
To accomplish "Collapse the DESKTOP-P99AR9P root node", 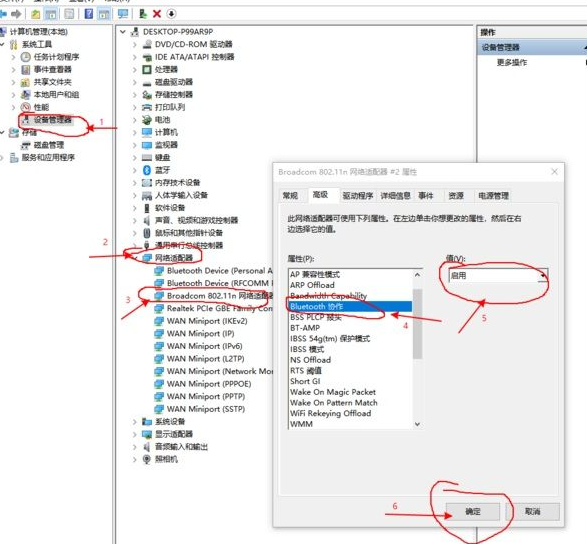I will pos(122,32).
